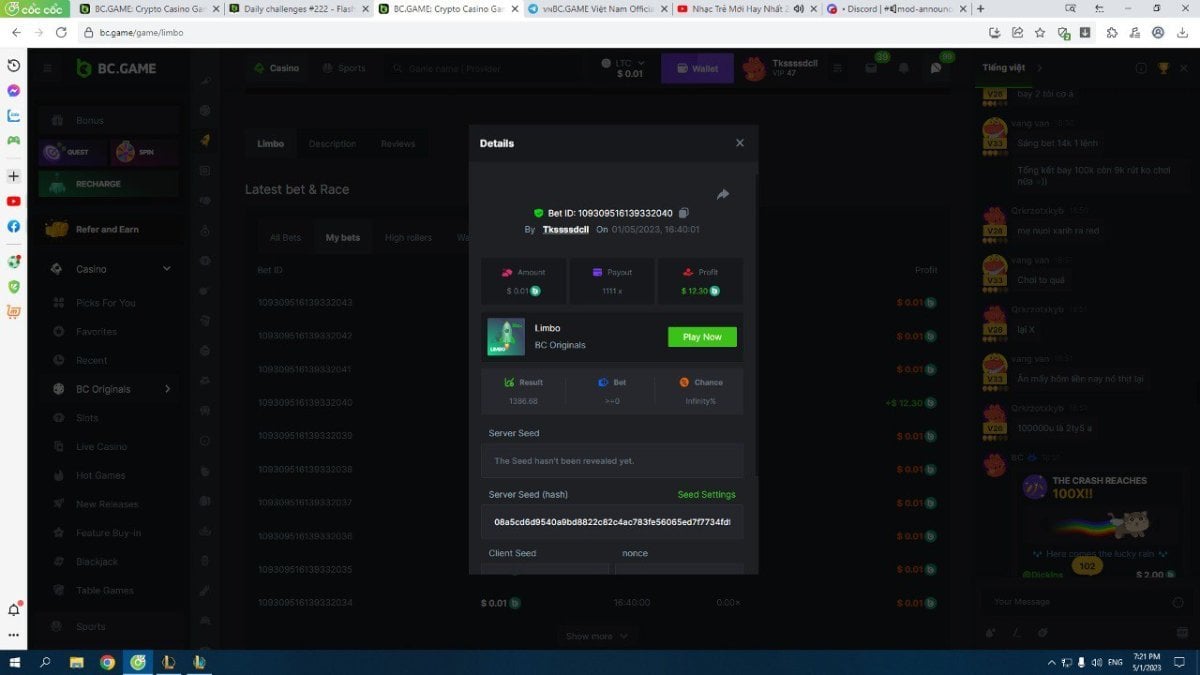Open browser history from the sidebar
Screen dimensions: 1200x675
[13, 65]
